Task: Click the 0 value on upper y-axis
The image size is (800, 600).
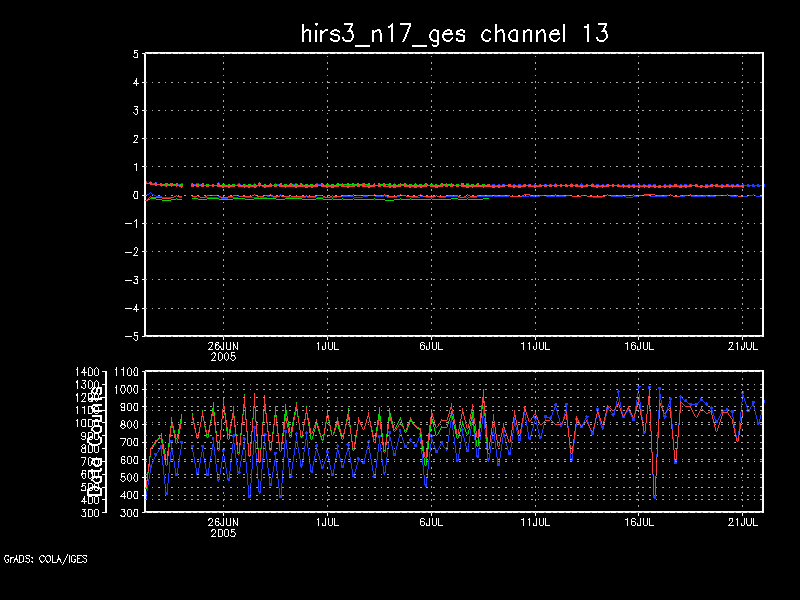Action: (x=133, y=195)
